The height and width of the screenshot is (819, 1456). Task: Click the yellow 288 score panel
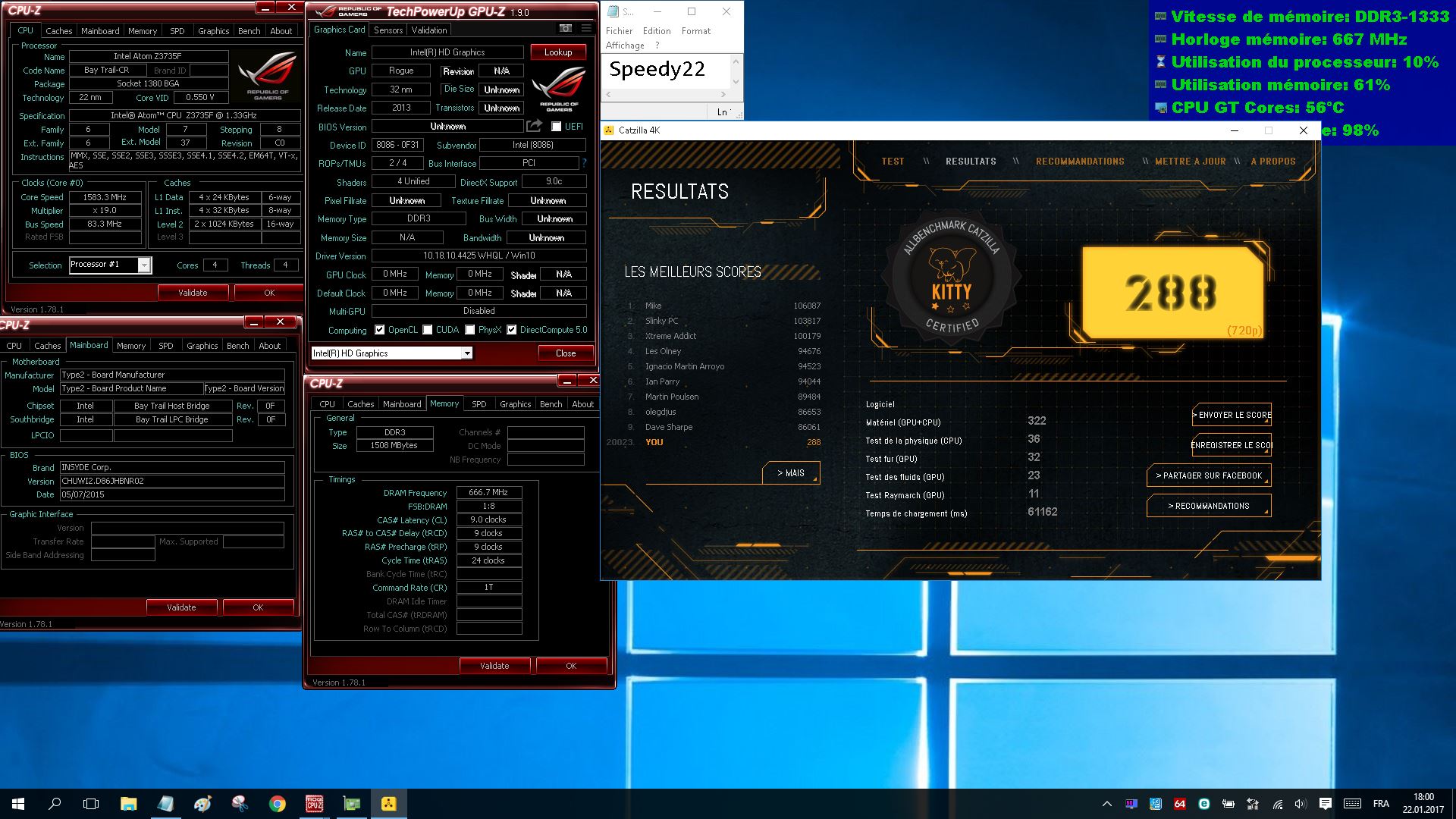coord(1172,292)
